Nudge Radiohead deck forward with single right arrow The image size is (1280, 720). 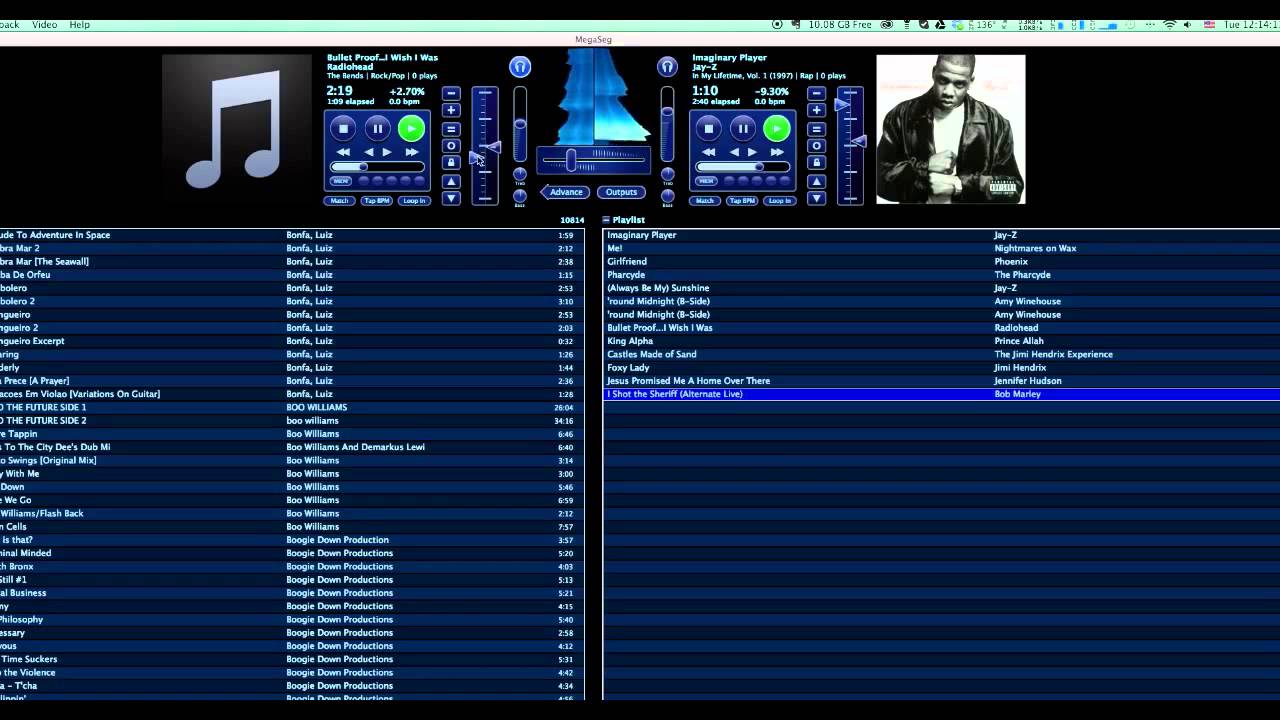(387, 152)
